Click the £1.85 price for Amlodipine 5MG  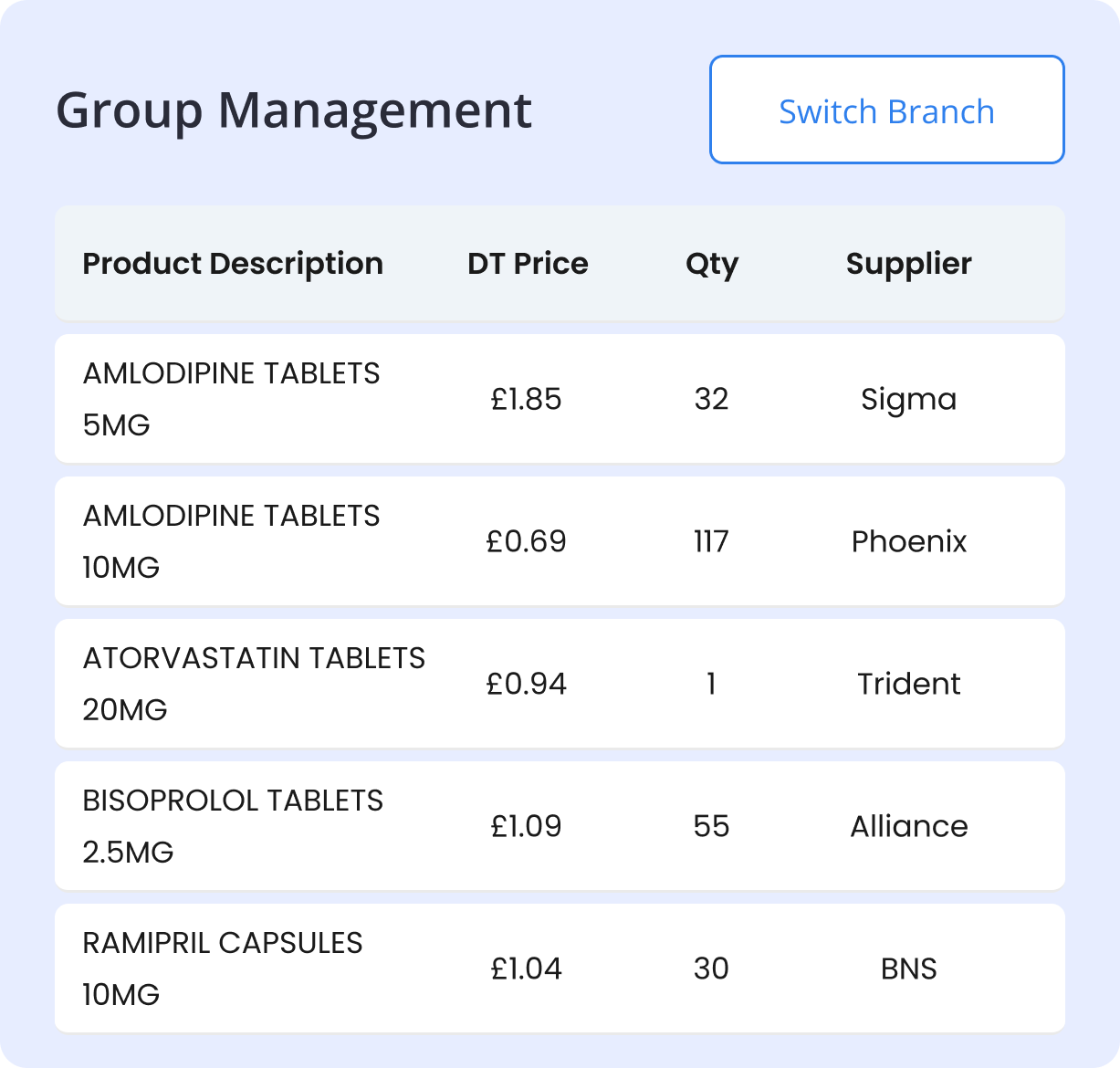[527, 399]
